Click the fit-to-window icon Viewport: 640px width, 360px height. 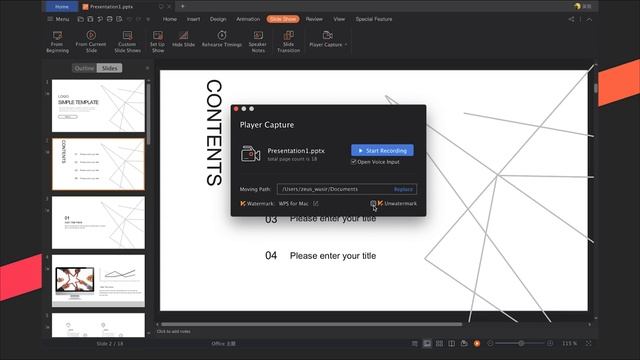pos(589,344)
